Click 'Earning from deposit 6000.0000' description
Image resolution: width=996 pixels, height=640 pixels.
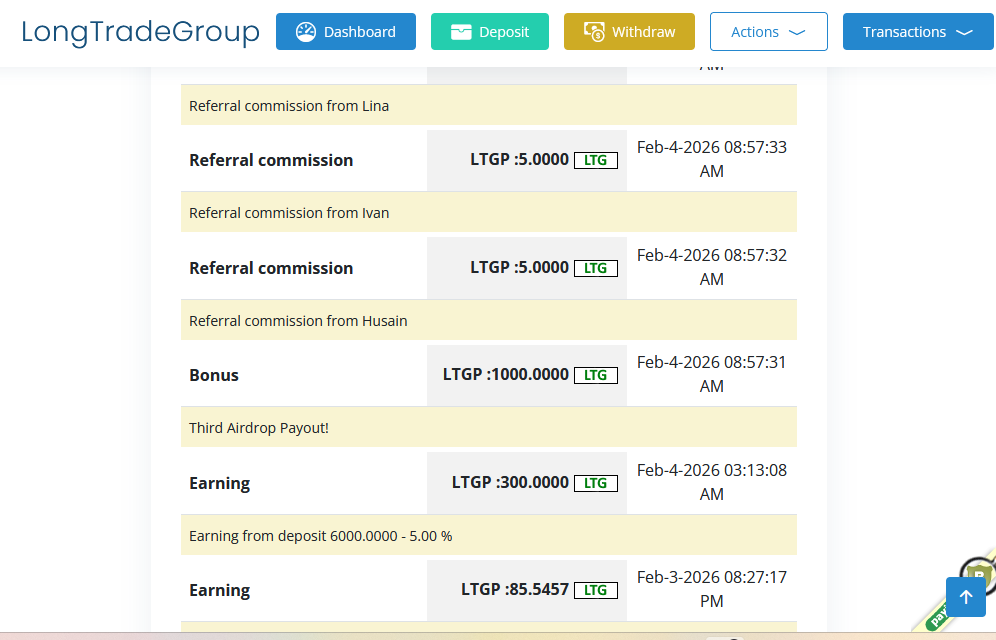[320, 536]
